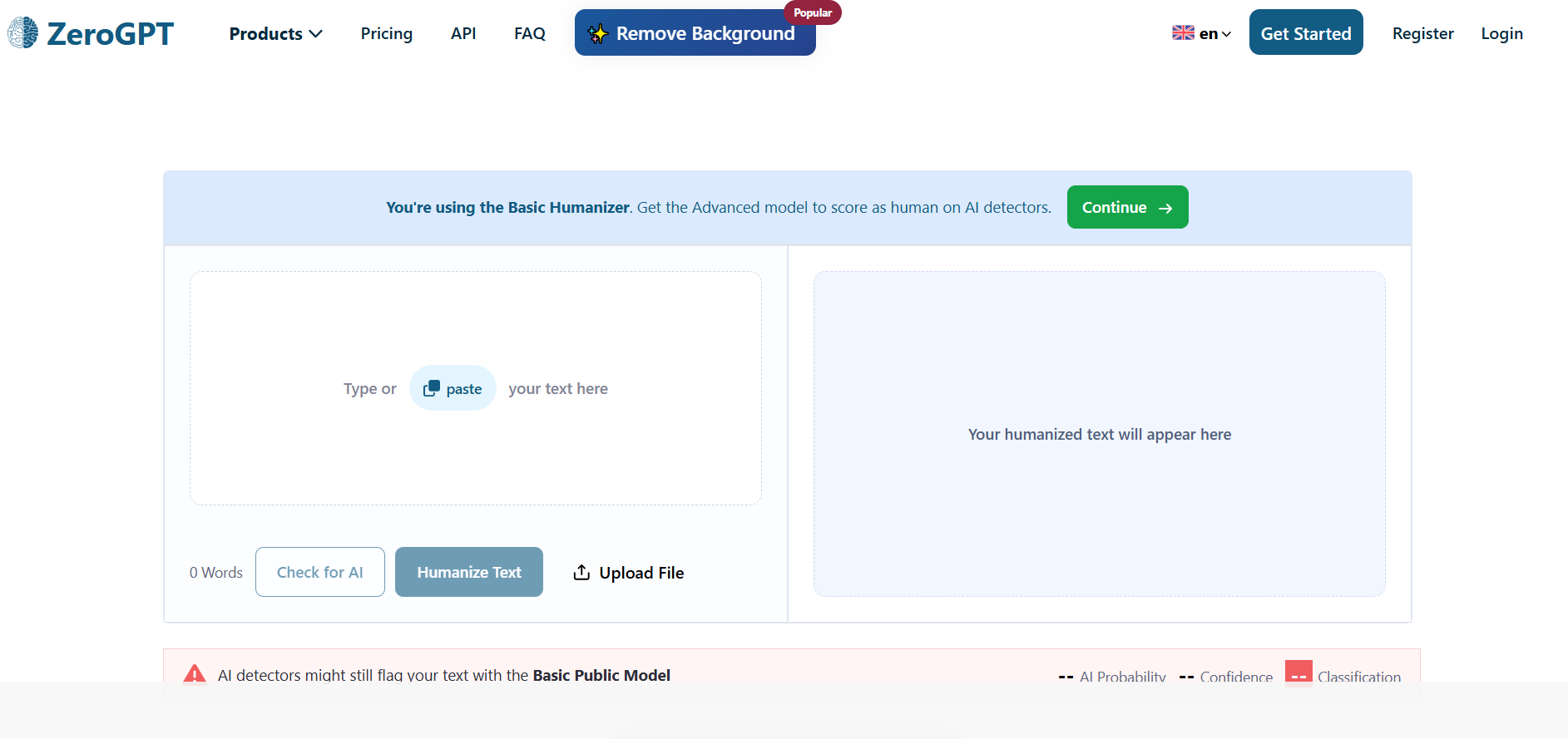Click the ZeroGPT brain logo icon

click(23, 33)
